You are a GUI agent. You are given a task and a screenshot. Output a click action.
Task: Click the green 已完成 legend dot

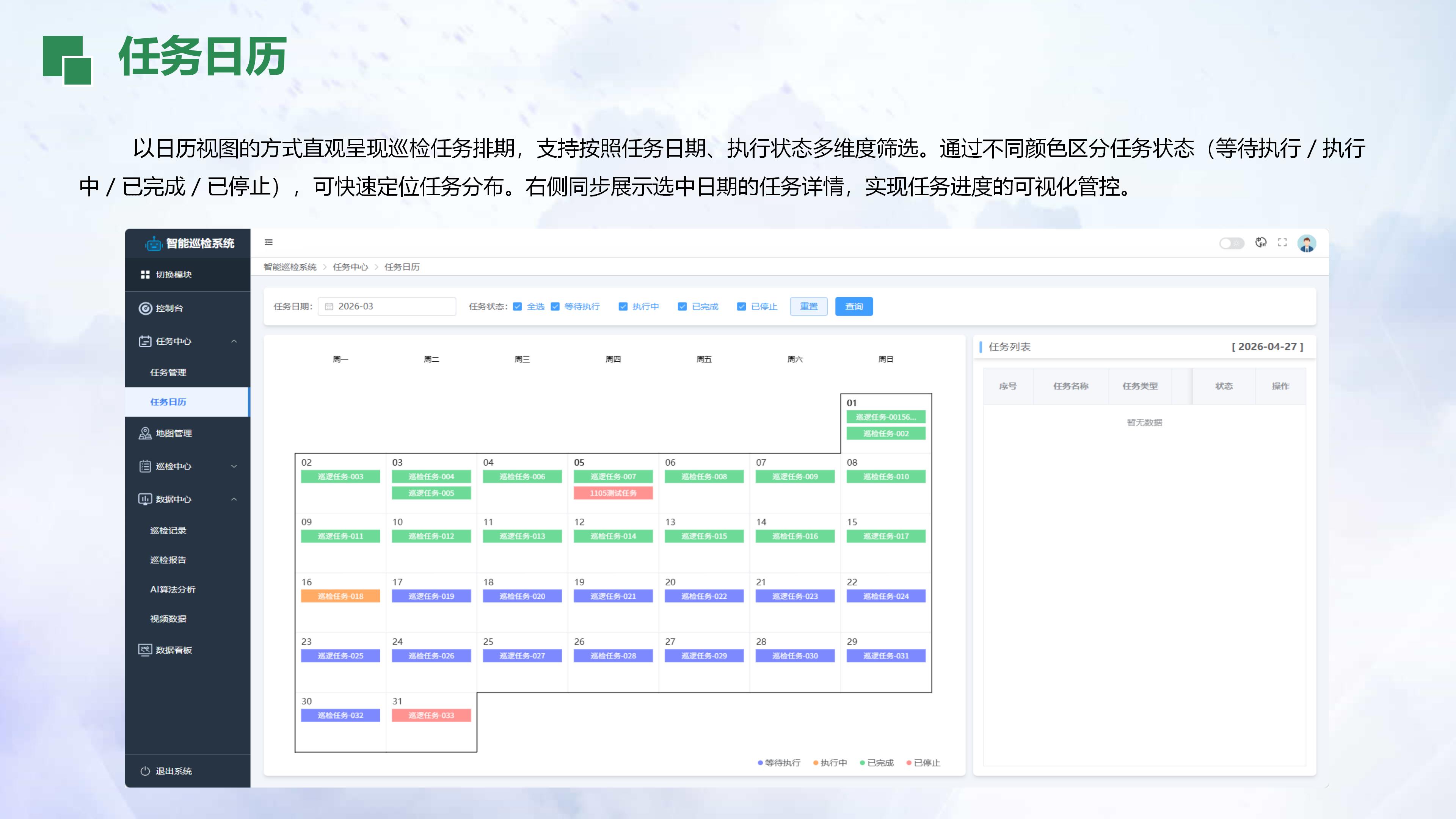coord(863,763)
